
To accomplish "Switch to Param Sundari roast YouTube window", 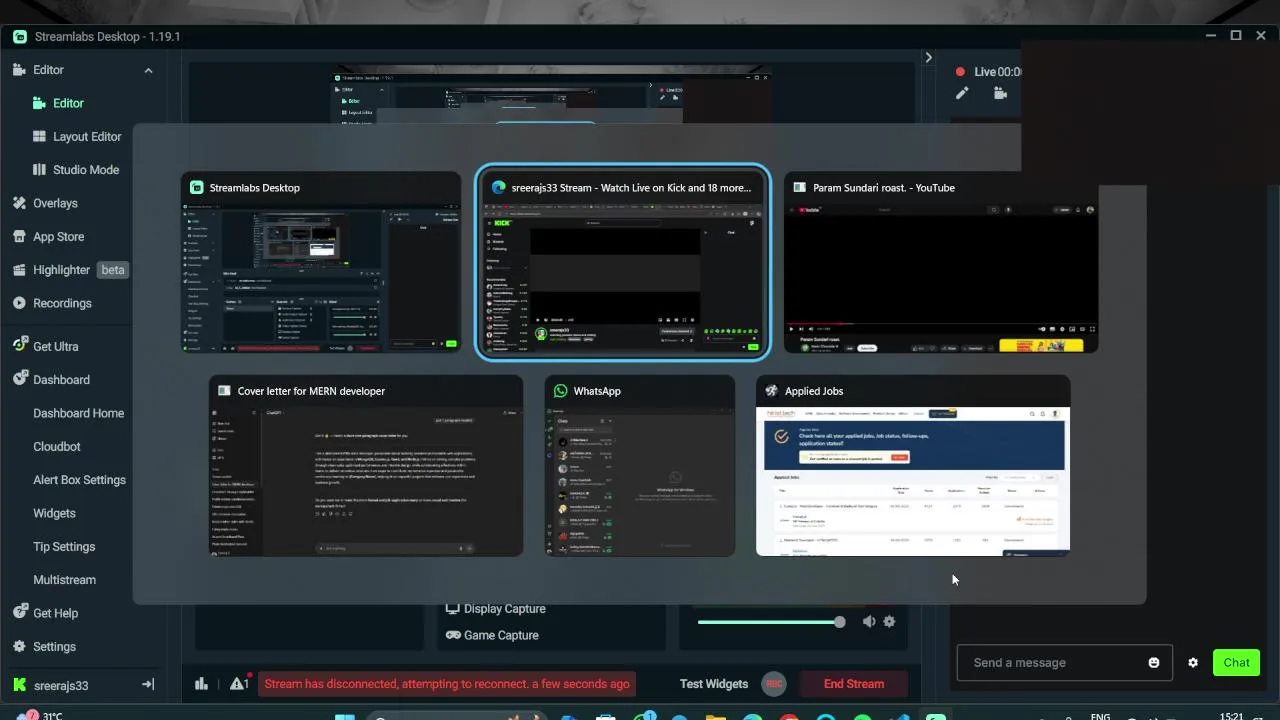I will [x=941, y=262].
